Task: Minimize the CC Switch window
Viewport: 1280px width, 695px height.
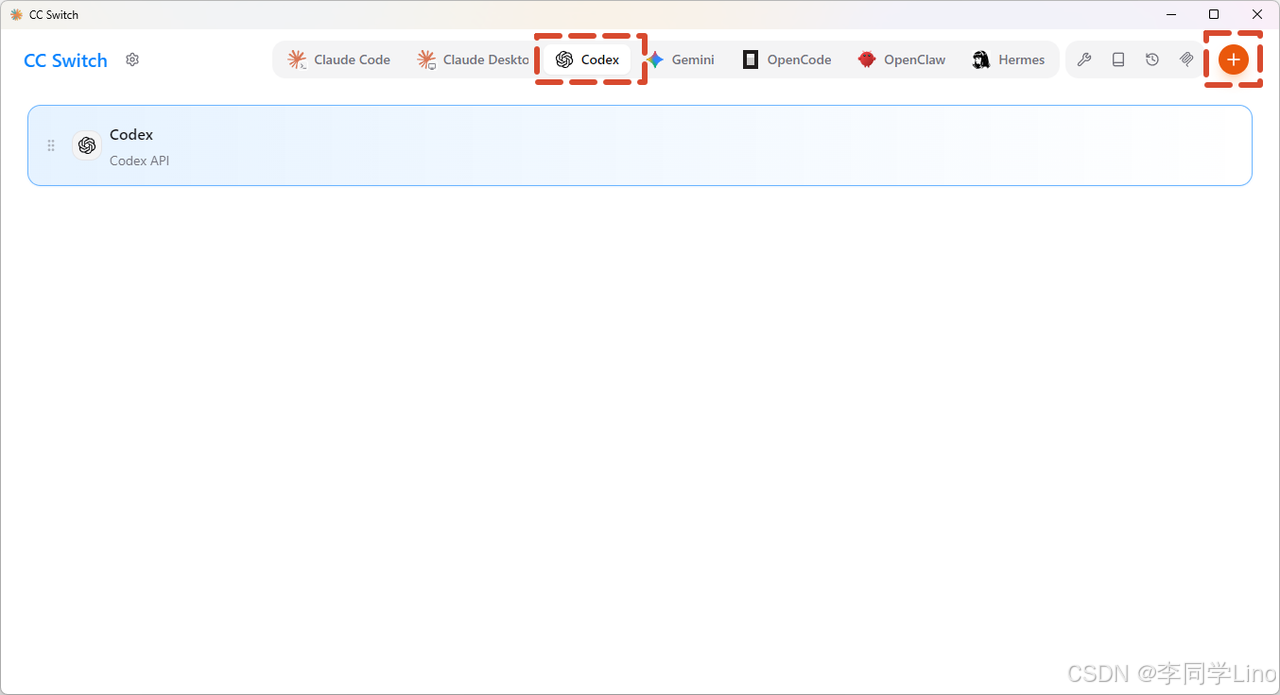Action: coord(1171,14)
